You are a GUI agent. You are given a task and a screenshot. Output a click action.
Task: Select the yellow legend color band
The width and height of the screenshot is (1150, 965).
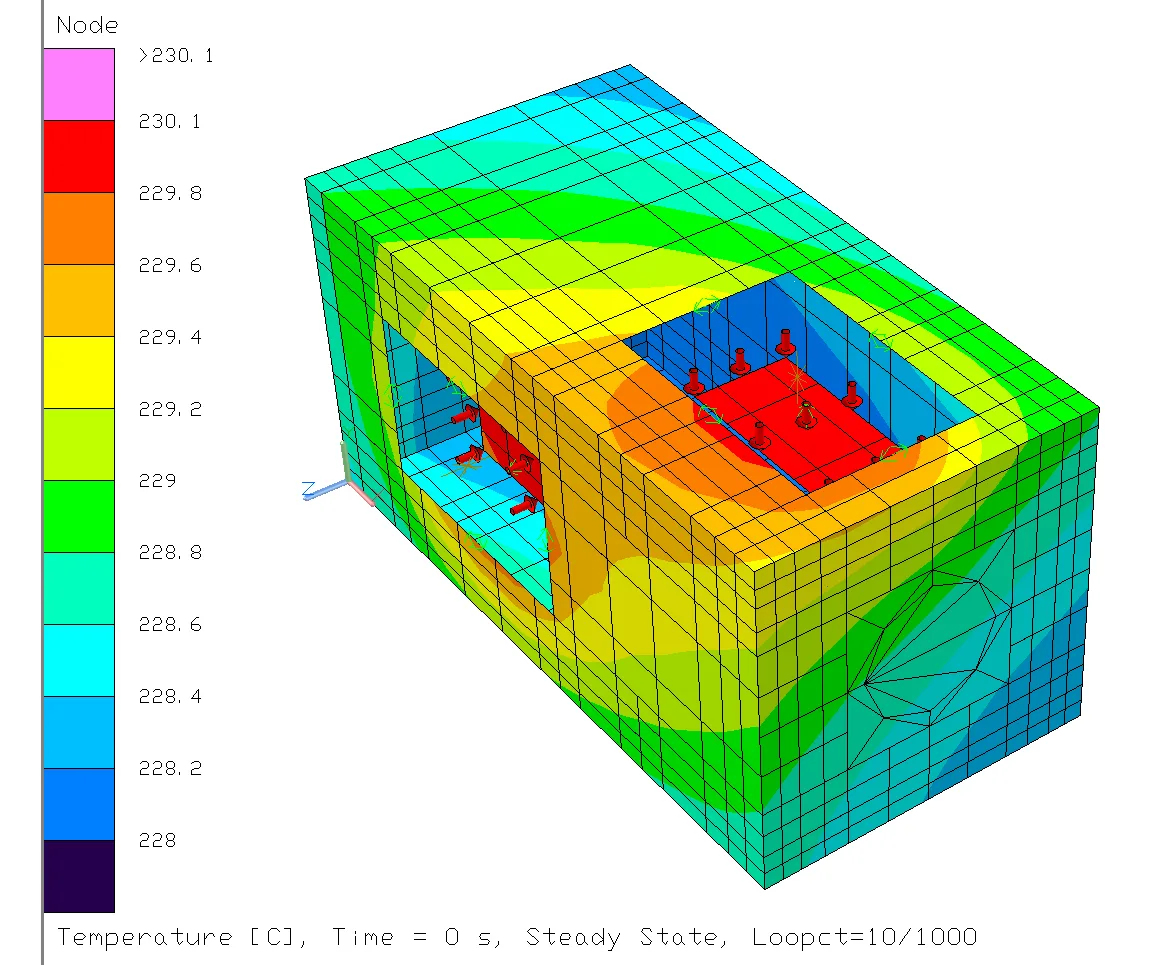coord(79,372)
